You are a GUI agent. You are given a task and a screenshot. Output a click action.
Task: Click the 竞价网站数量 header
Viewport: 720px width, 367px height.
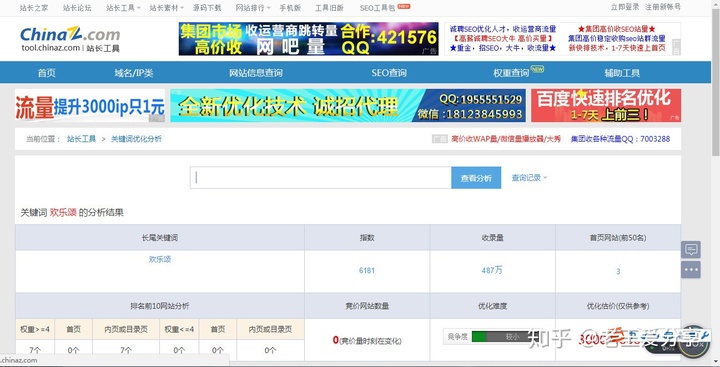pos(367,306)
